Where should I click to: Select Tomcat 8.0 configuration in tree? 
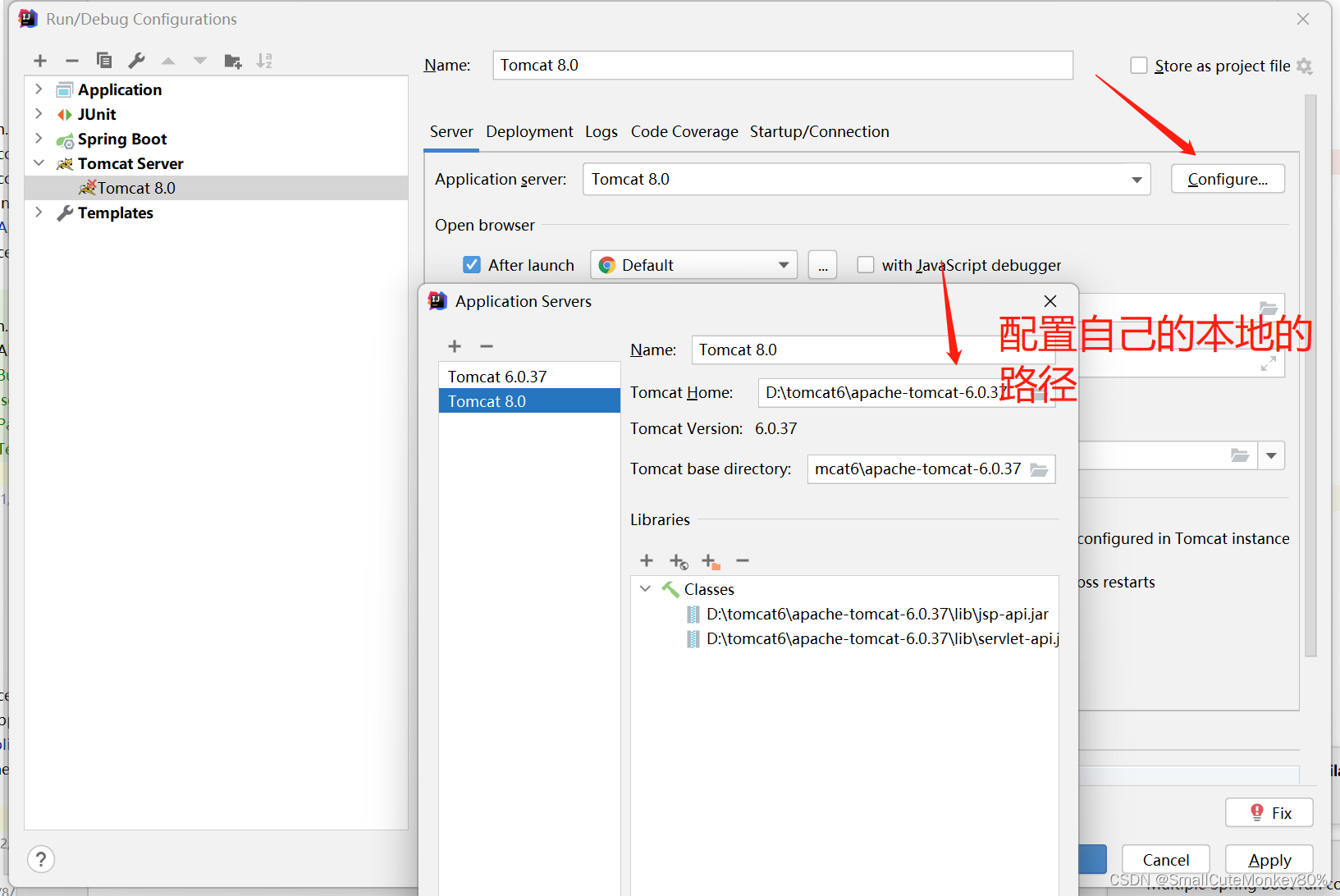pos(217,188)
